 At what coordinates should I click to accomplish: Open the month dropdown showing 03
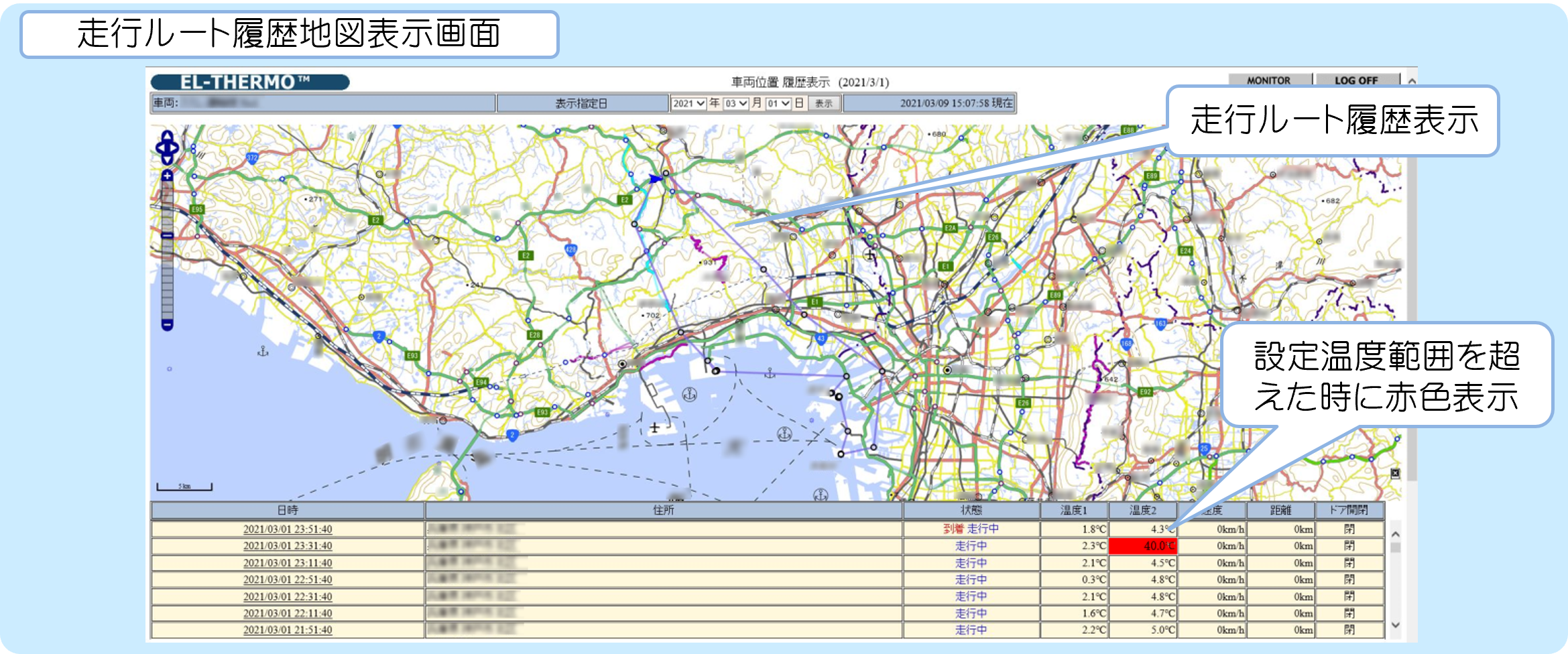(735, 103)
